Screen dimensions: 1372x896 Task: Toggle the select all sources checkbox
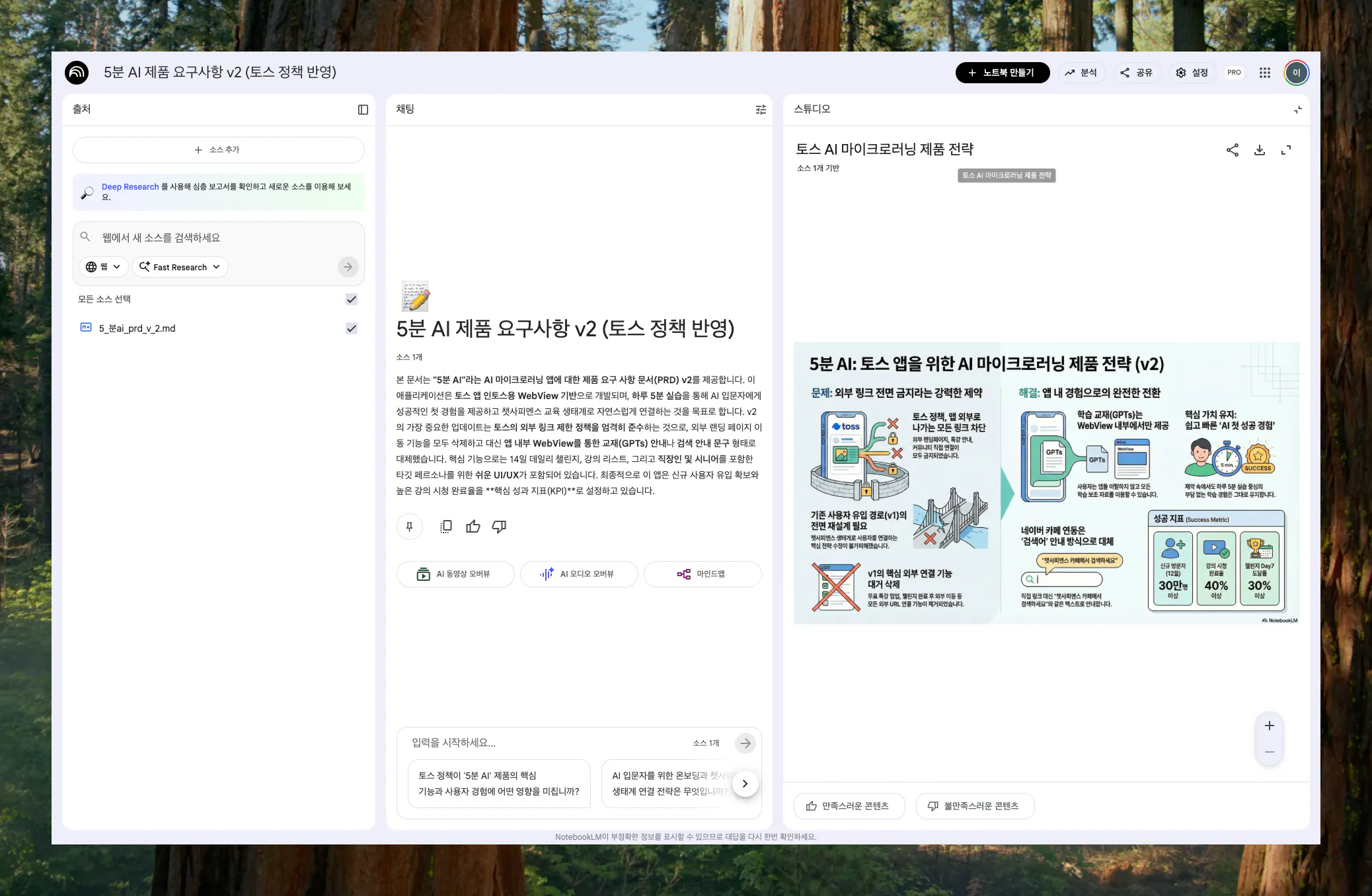click(352, 299)
